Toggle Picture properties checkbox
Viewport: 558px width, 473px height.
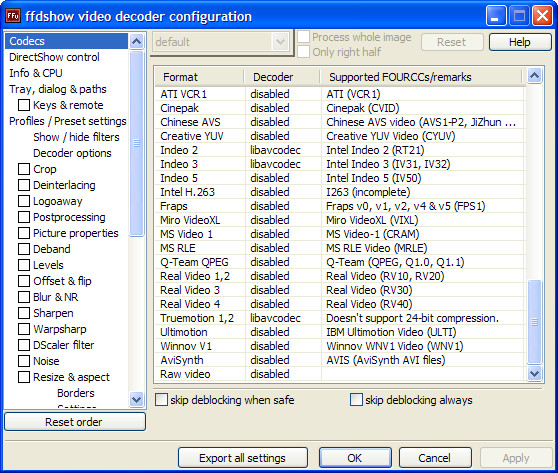(x=24, y=233)
